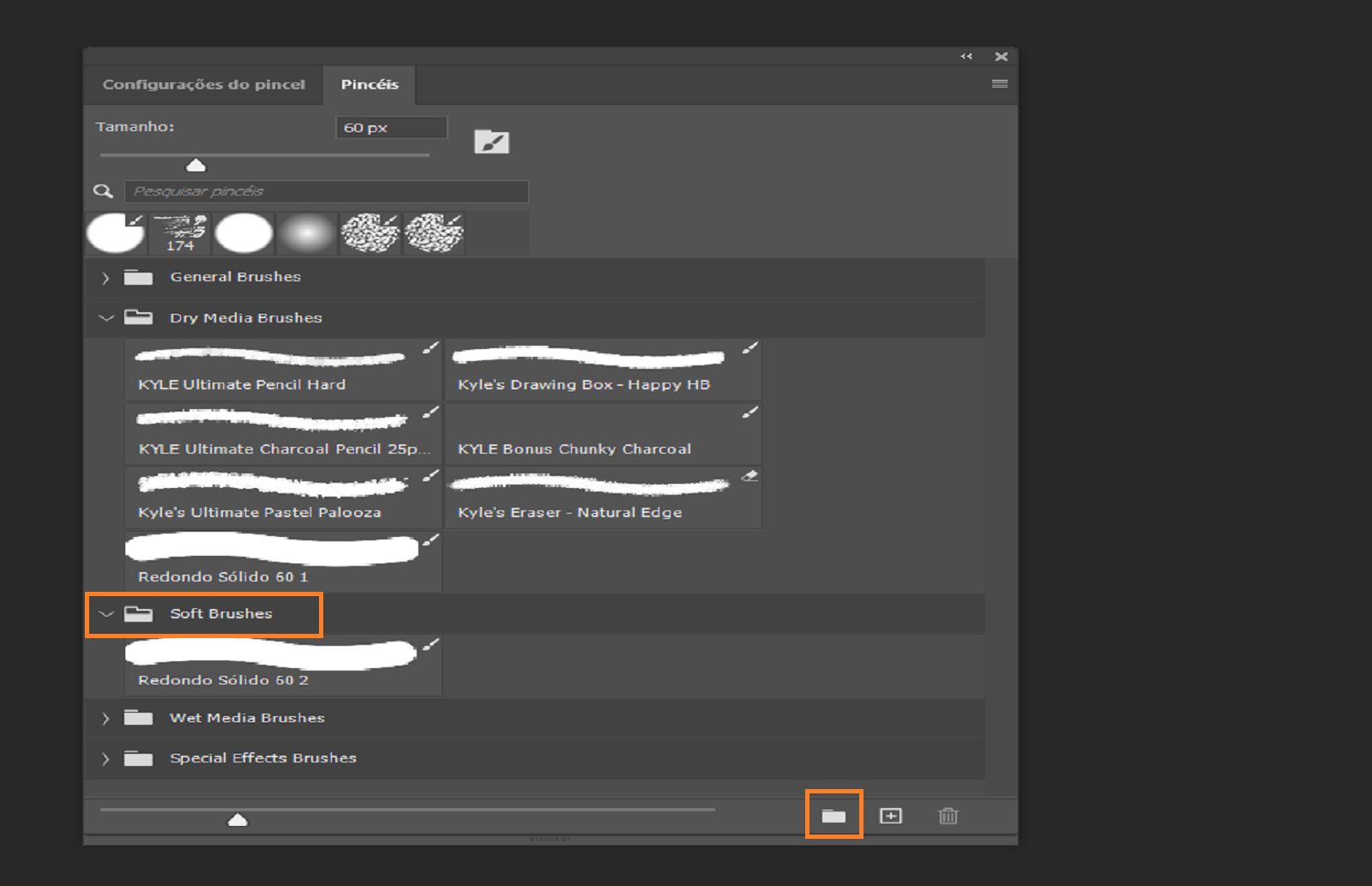Click the Soft Brushes group label
The image size is (1372, 886).
pos(221,614)
